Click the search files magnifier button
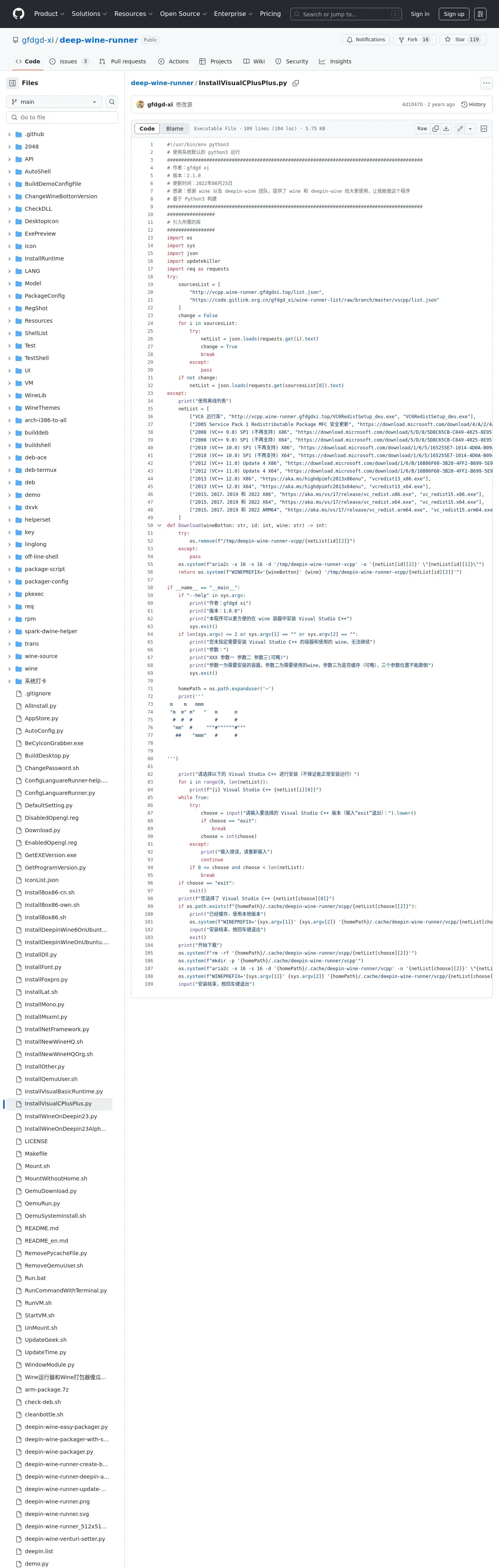This screenshot has width=499, height=1568. point(112,102)
